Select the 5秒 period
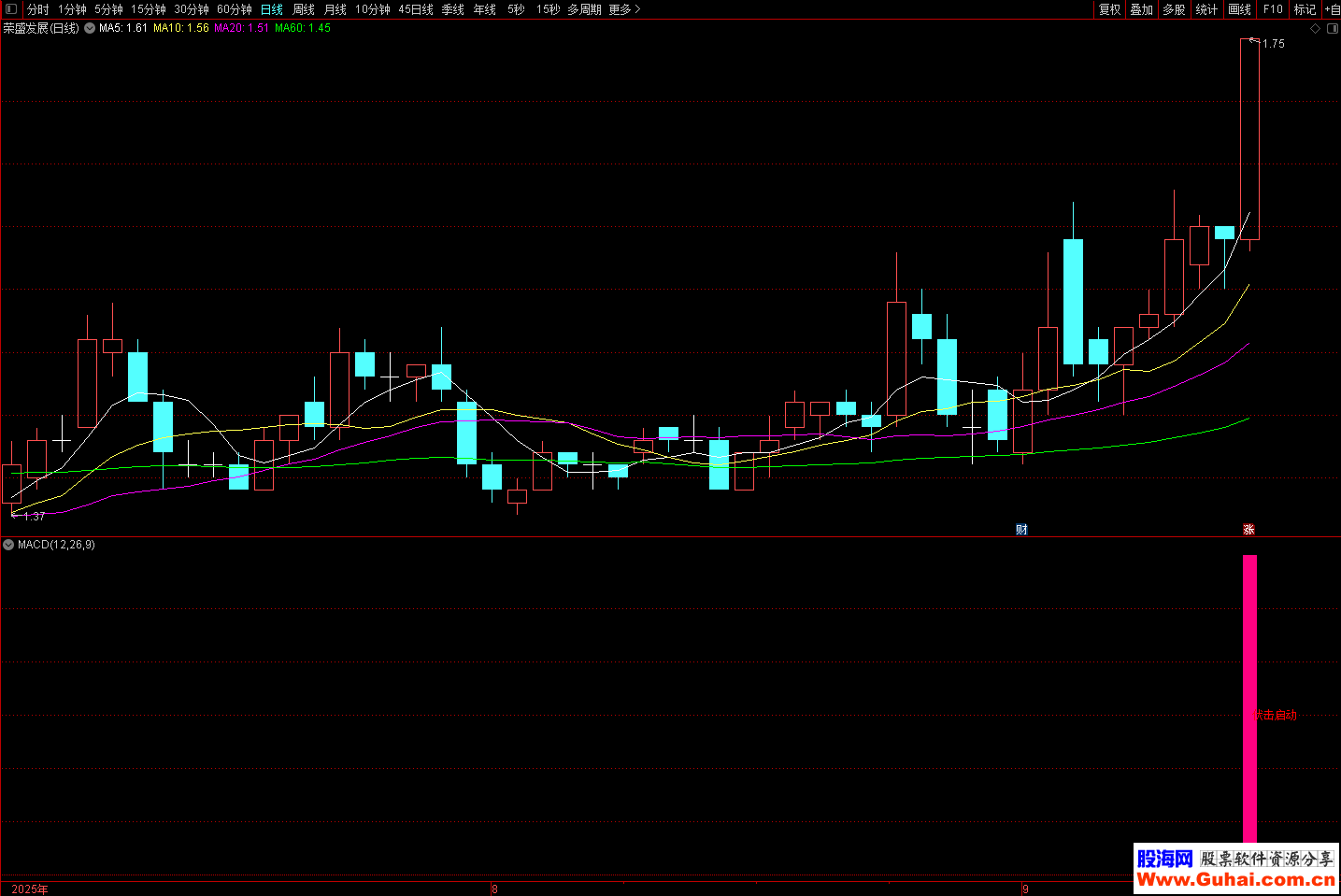1341x896 pixels. [517, 9]
